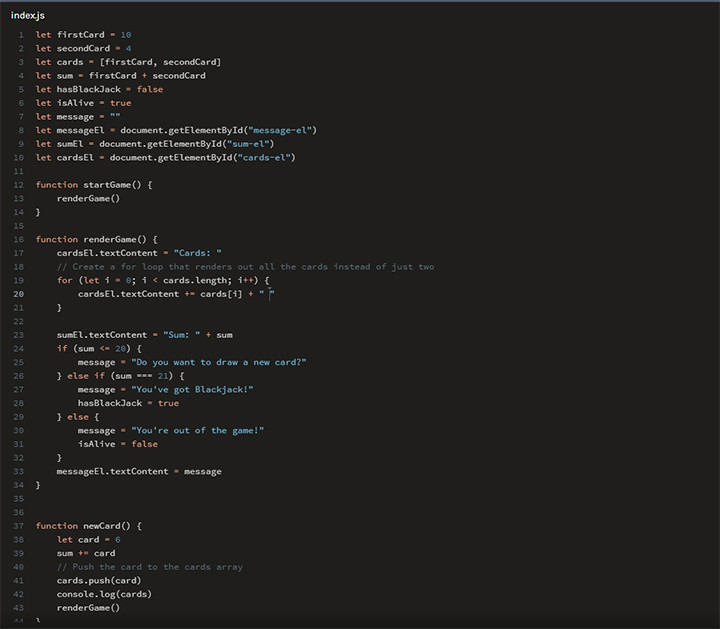Click the "Sum: " string literal

pyautogui.click(x=181, y=335)
